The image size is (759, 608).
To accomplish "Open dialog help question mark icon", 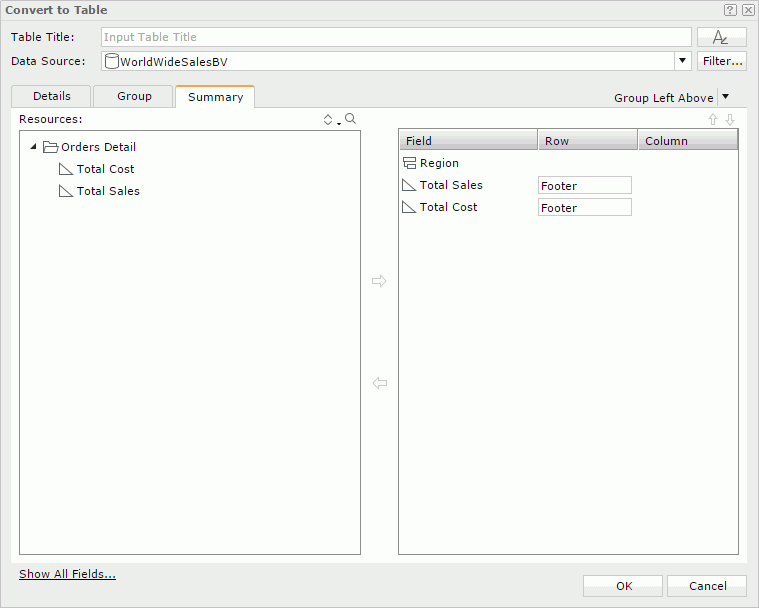I will point(730,10).
